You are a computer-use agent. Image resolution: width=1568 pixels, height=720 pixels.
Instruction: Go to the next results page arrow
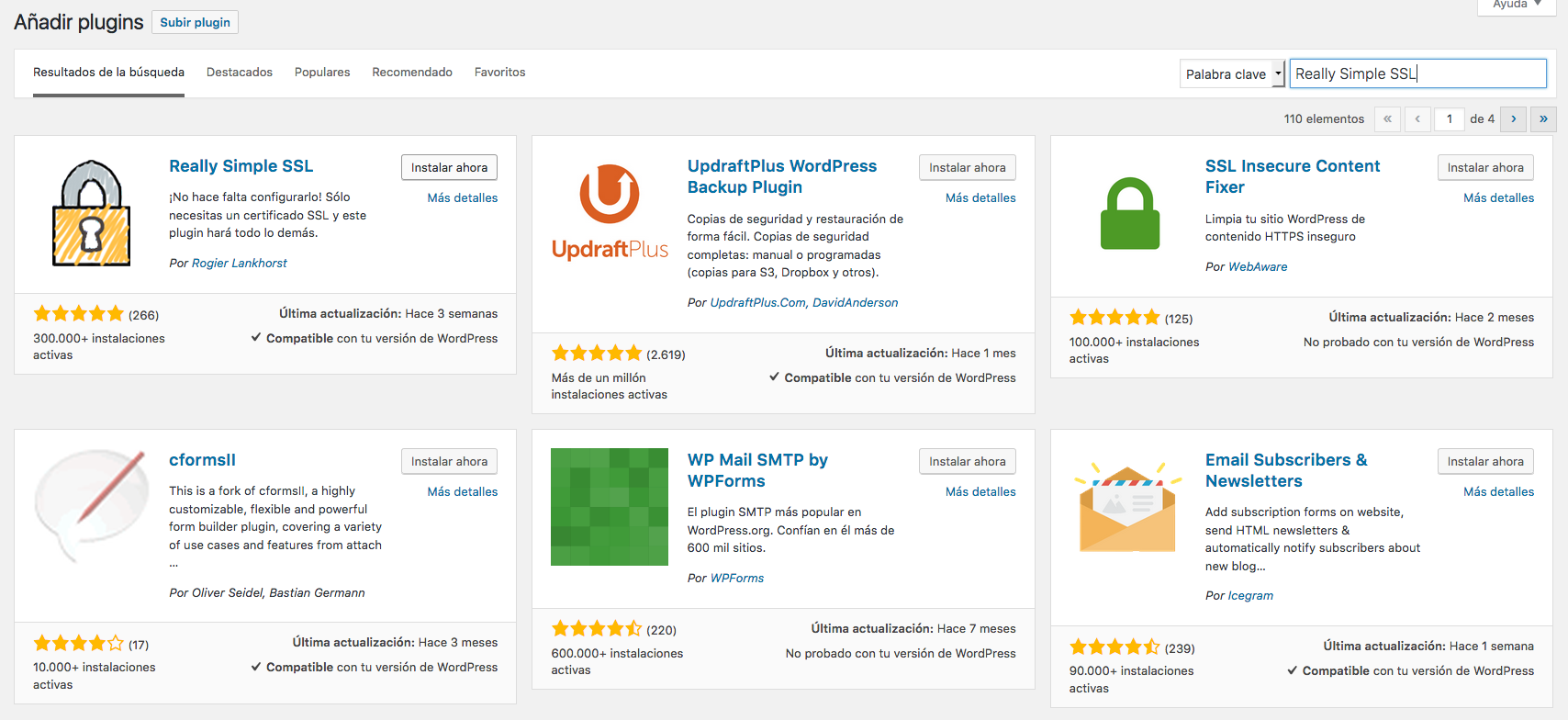[x=1514, y=118]
